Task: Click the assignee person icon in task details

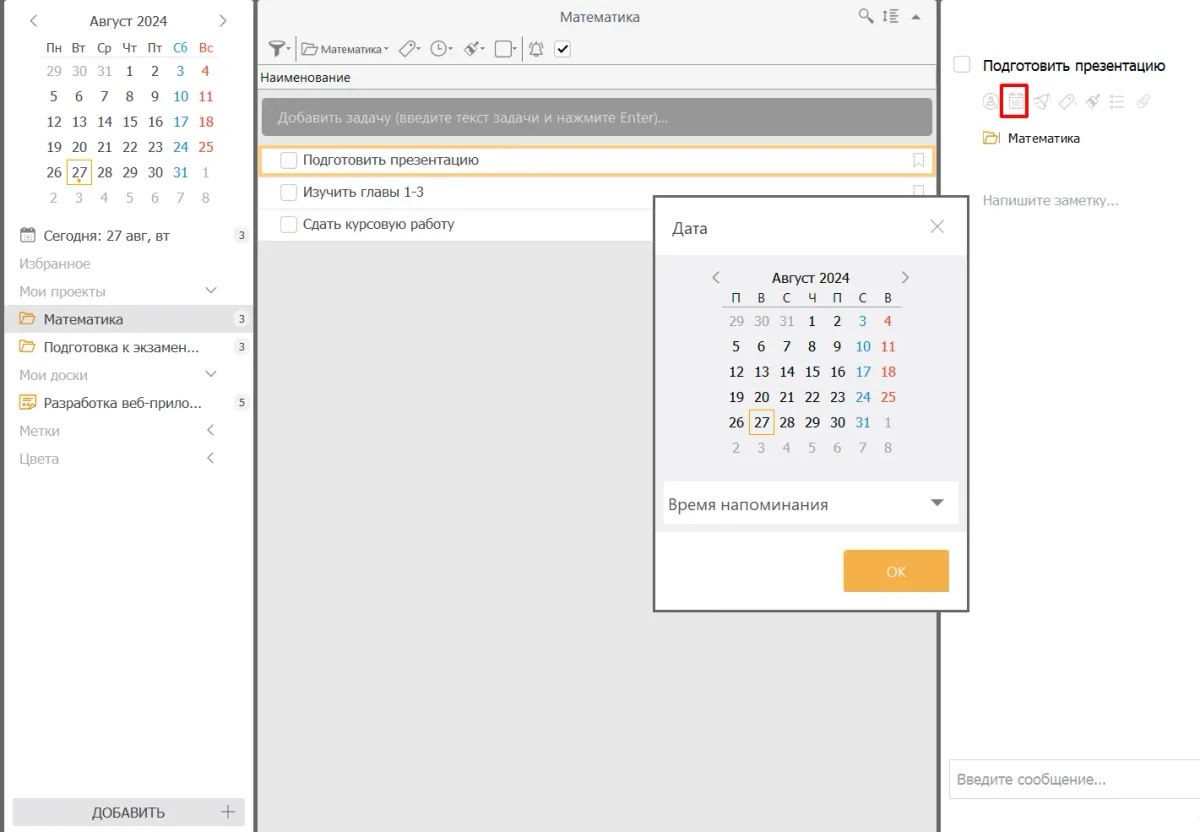Action: click(990, 101)
